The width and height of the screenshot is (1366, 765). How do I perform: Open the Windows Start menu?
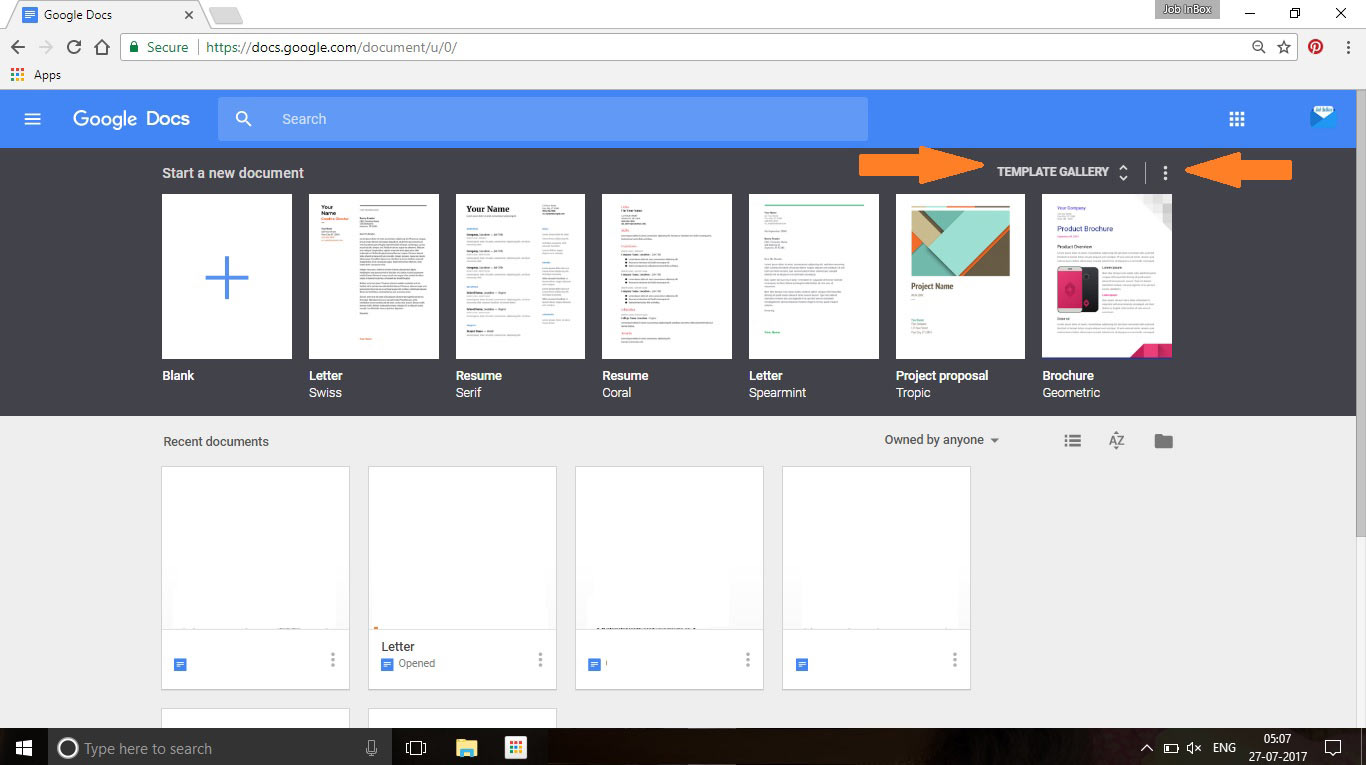pos(23,747)
